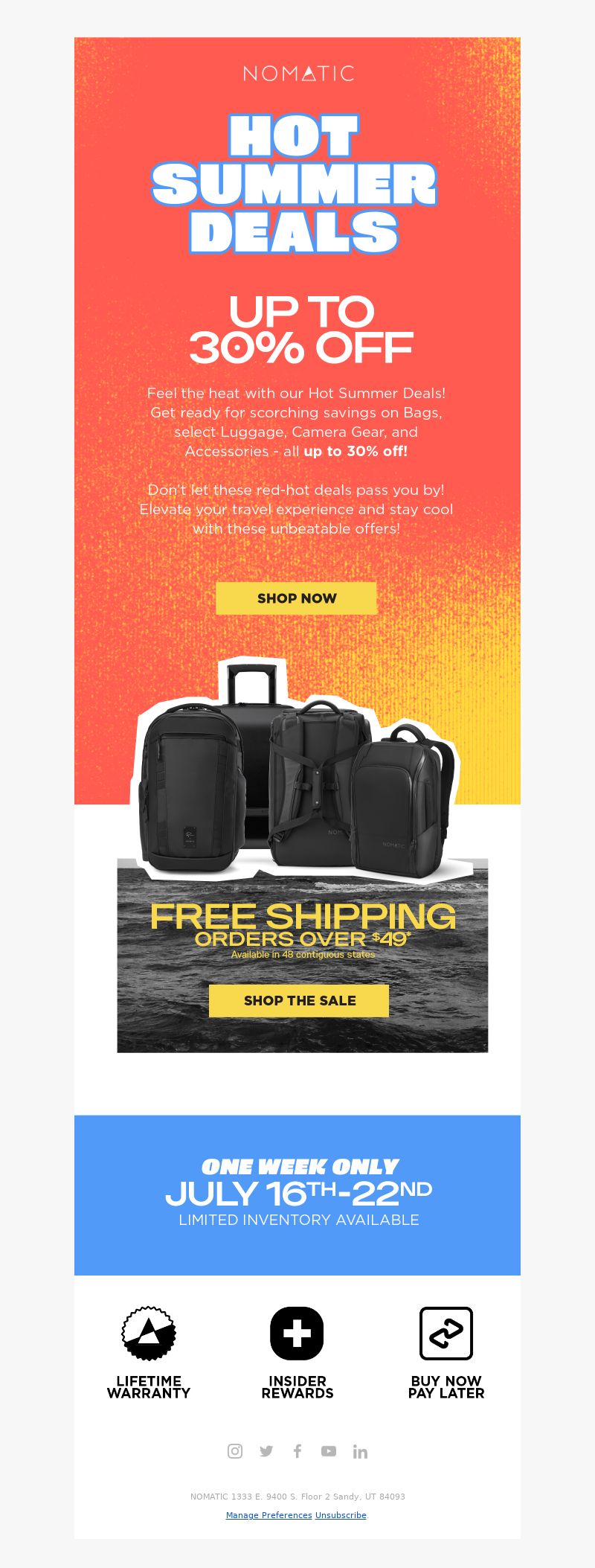Click the LIFETIME WARRANTY label text
This screenshot has width=595, height=1568.
pos(149,1387)
